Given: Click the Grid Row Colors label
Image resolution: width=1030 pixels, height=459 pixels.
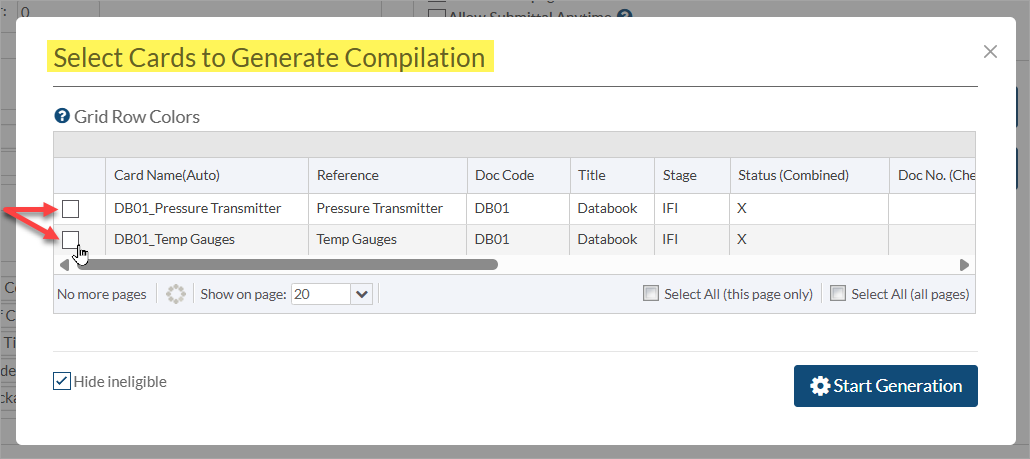Looking at the screenshot, I should 137,117.
